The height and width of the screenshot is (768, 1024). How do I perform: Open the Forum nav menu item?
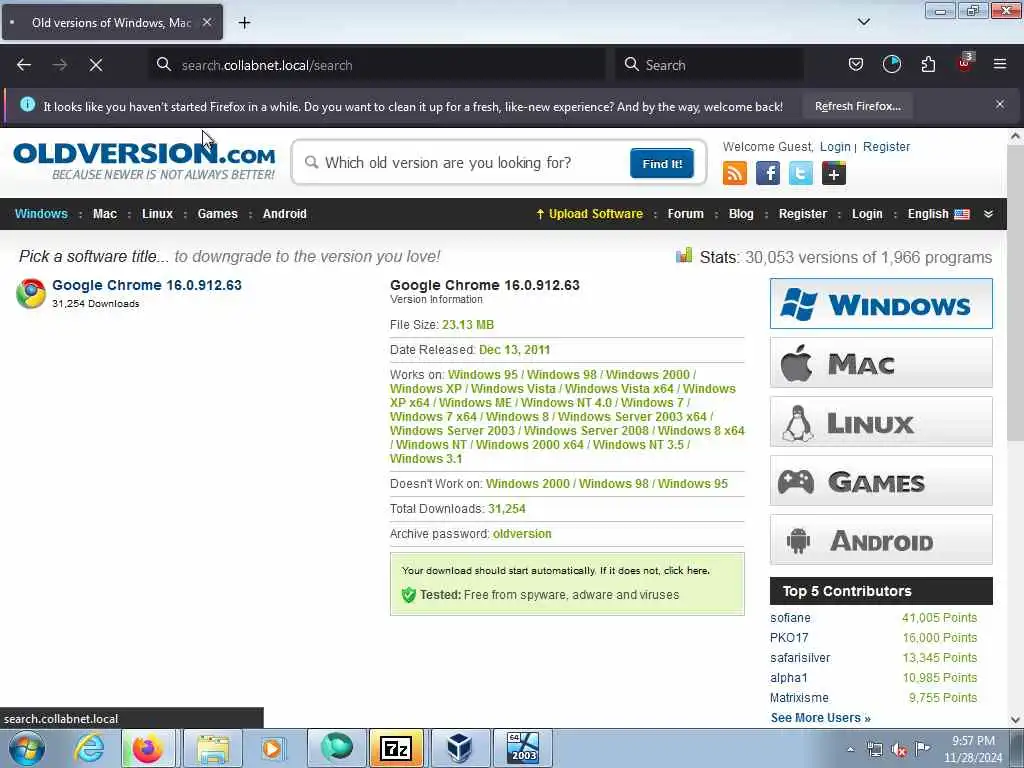[685, 214]
